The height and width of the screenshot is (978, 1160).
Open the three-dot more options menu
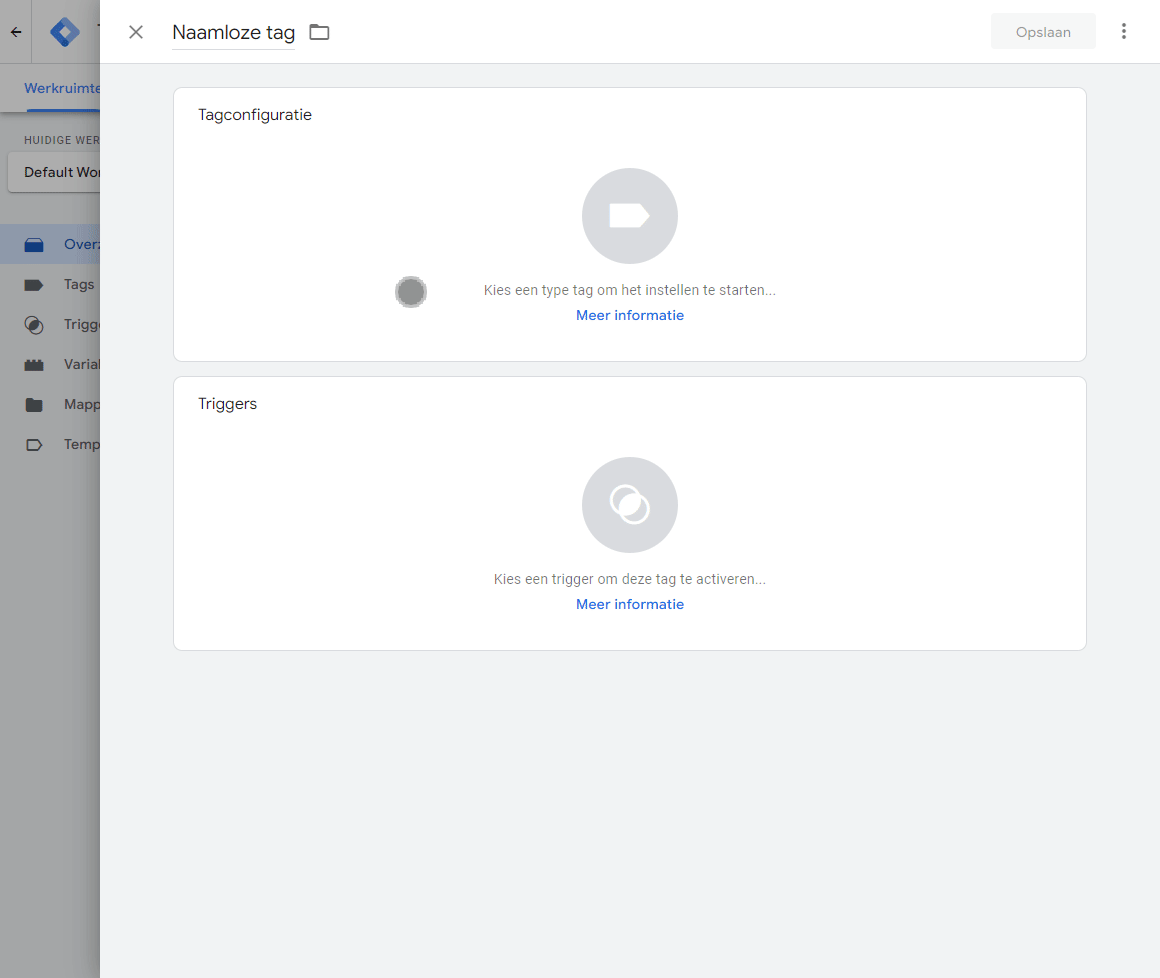tap(1124, 32)
